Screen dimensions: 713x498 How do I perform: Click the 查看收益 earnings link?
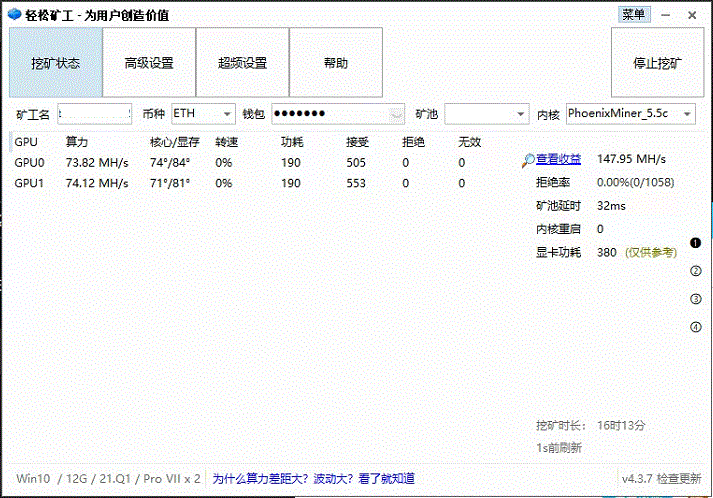[559, 159]
